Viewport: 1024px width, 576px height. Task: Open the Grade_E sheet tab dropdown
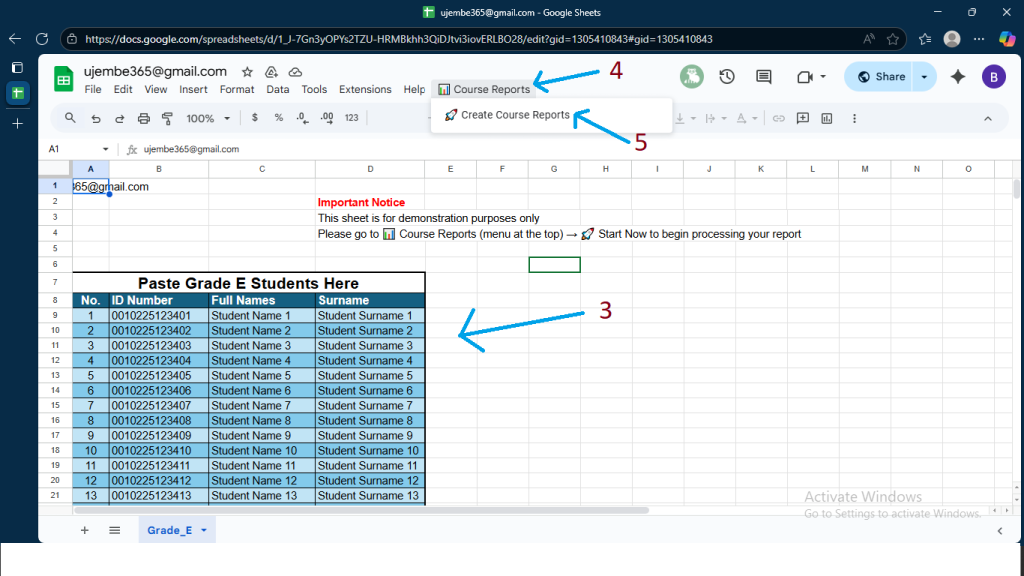(204, 530)
